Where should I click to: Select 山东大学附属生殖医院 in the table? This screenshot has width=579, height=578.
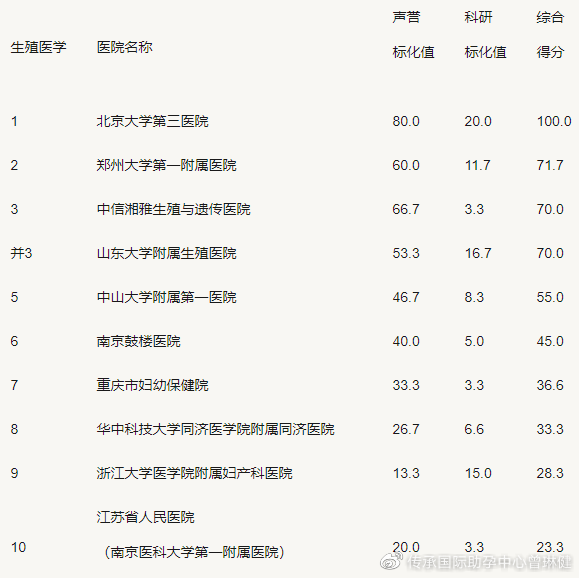point(167,253)
